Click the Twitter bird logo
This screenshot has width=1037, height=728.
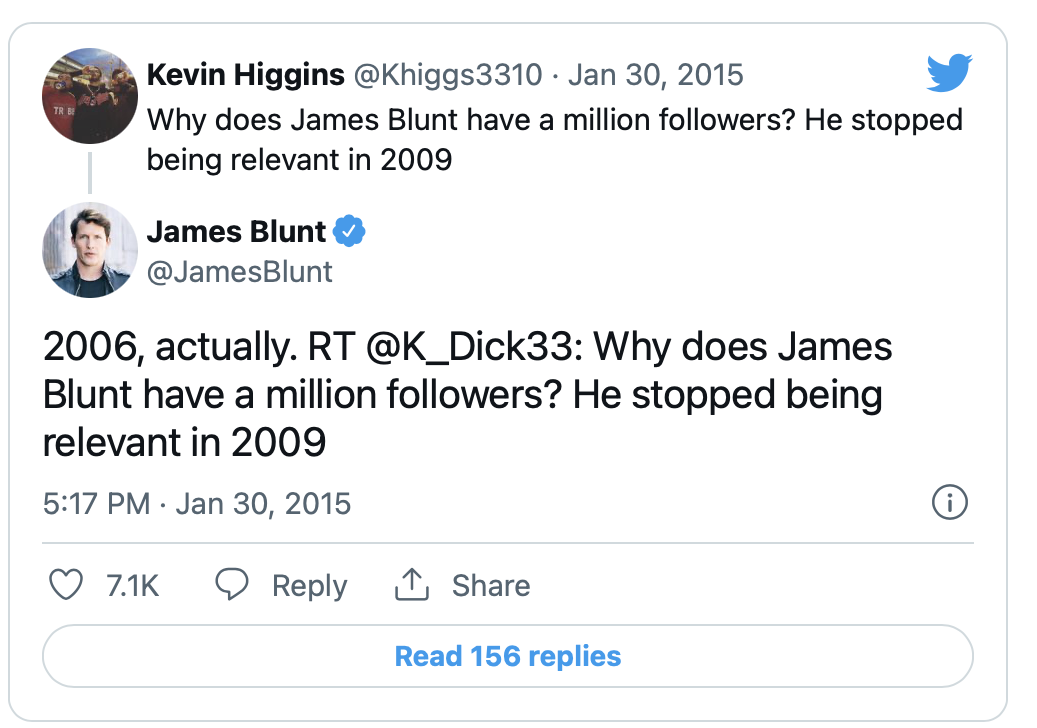949,74
